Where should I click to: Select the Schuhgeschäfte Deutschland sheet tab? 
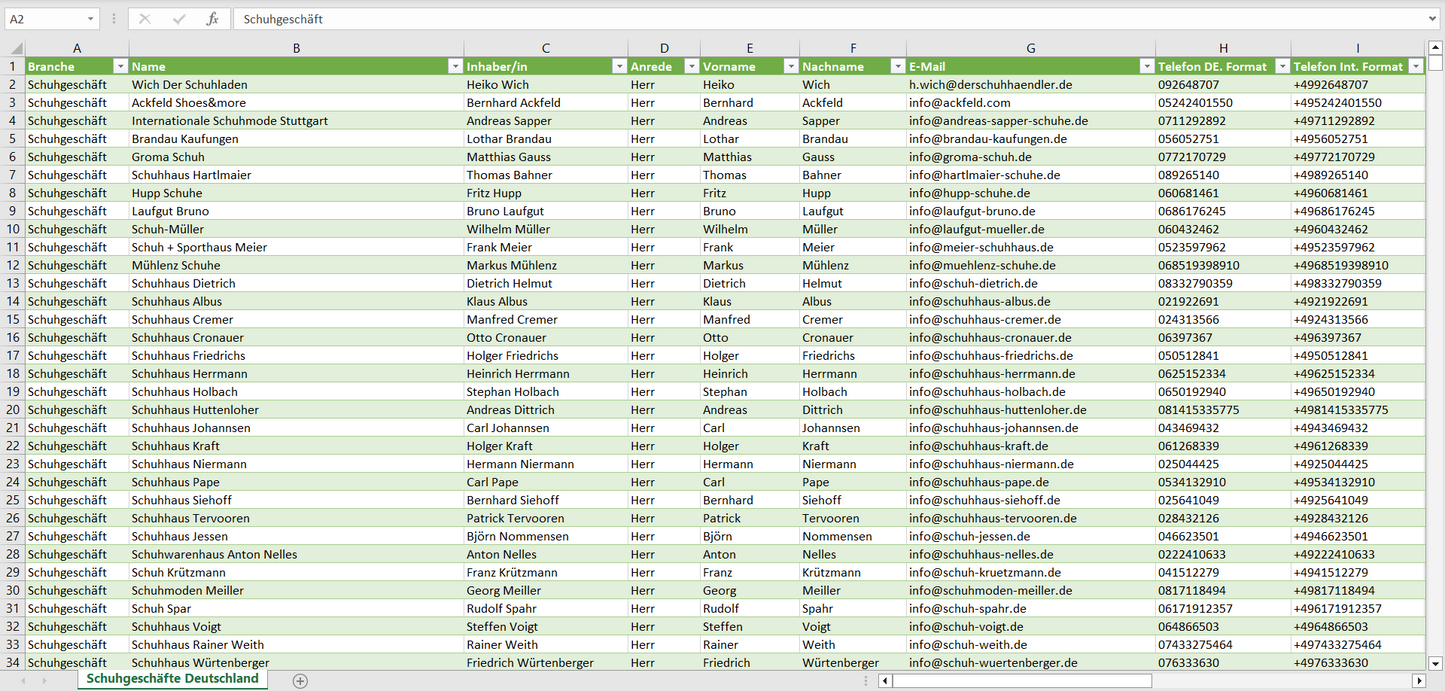pos(172,679)
